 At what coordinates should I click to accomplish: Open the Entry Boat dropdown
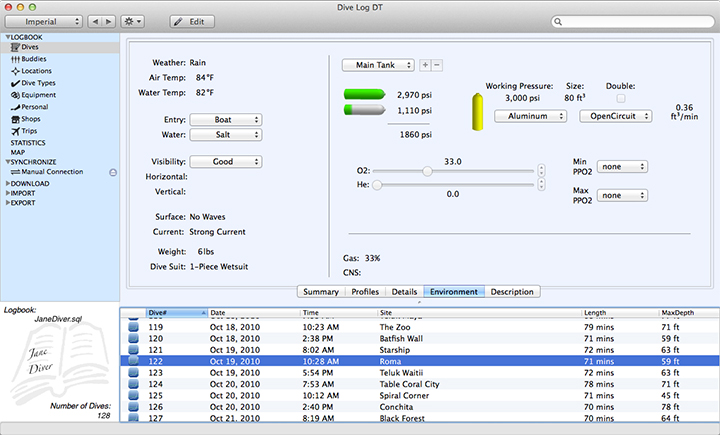[225, 120]
